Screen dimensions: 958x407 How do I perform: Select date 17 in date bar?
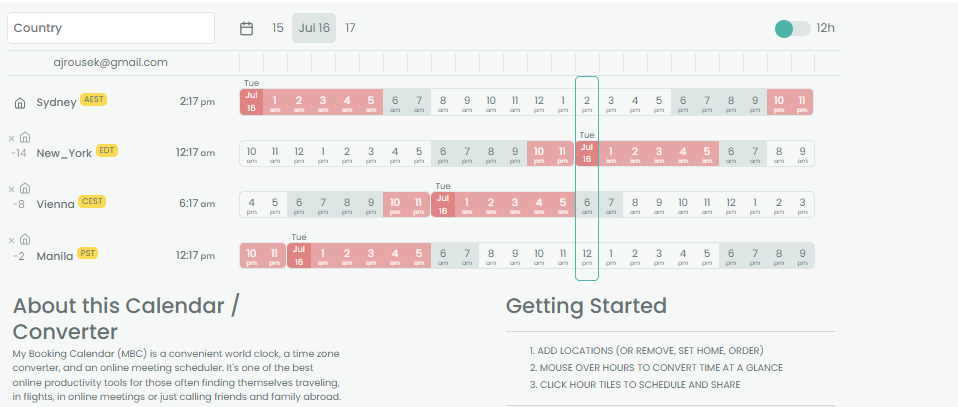point(350,28)
